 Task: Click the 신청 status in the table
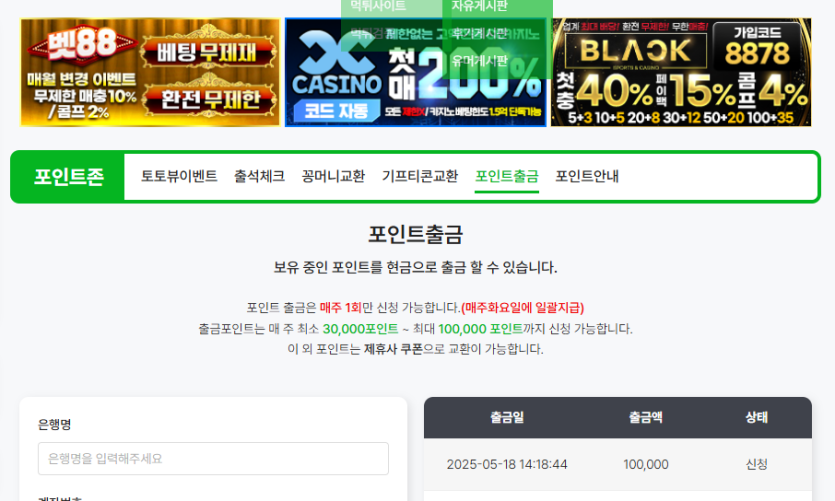[757, 464]
